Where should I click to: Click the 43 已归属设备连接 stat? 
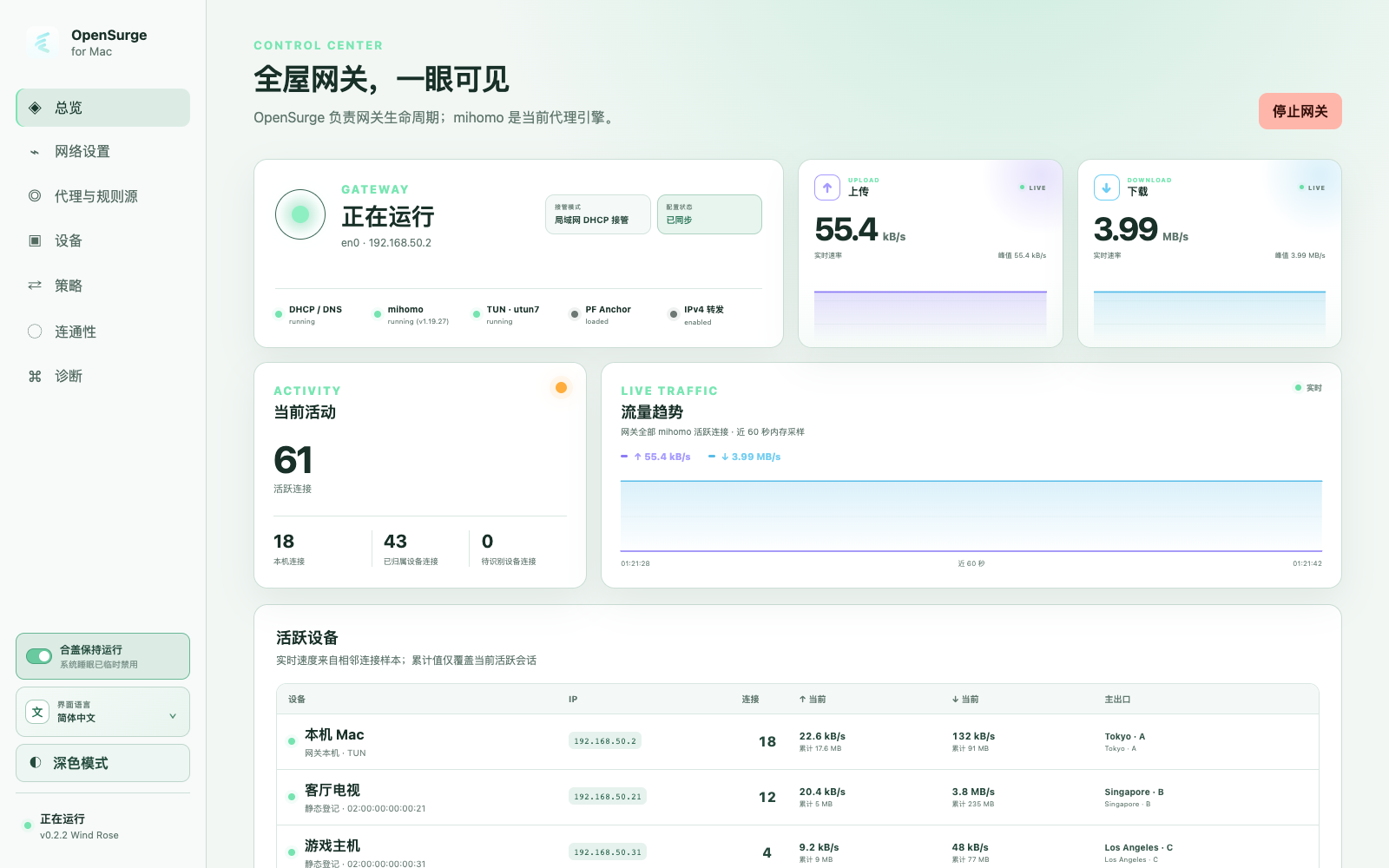(411, 549)
